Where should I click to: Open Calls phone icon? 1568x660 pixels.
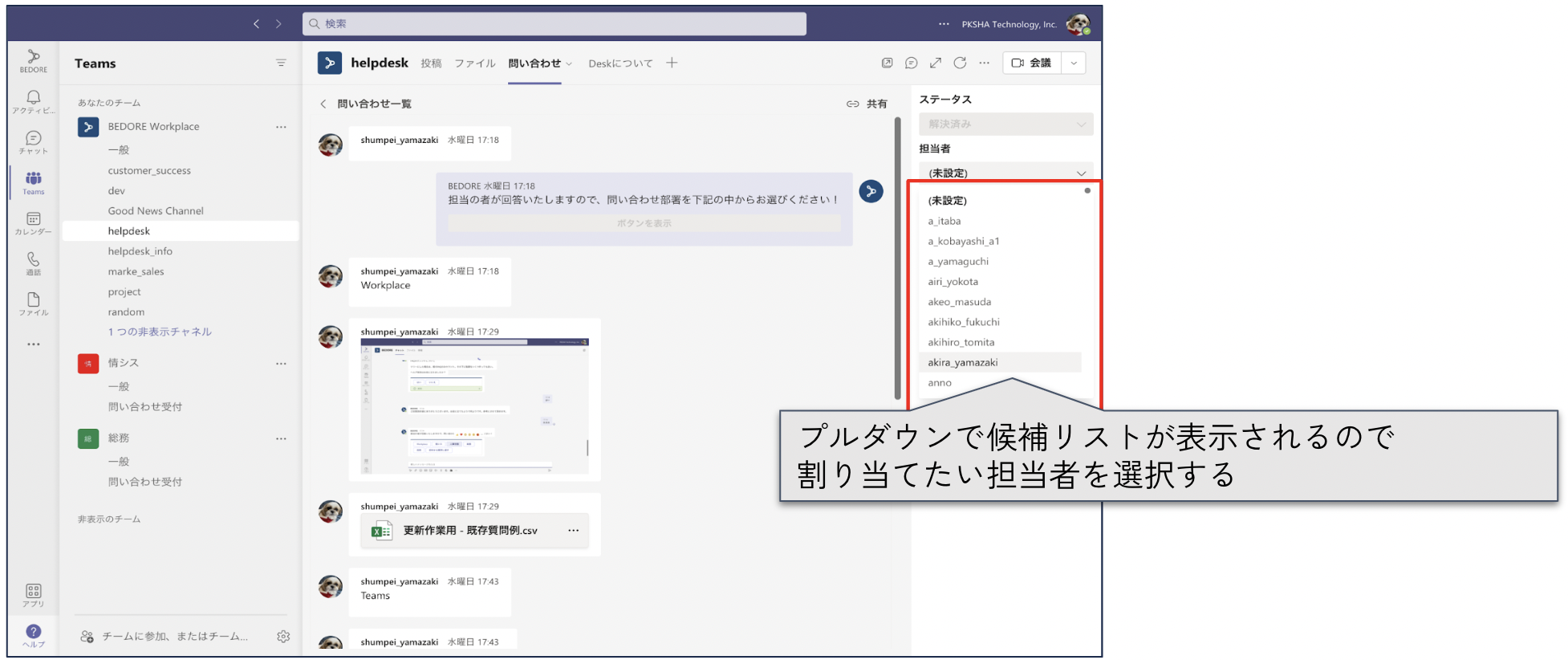[x=33, y=263]
